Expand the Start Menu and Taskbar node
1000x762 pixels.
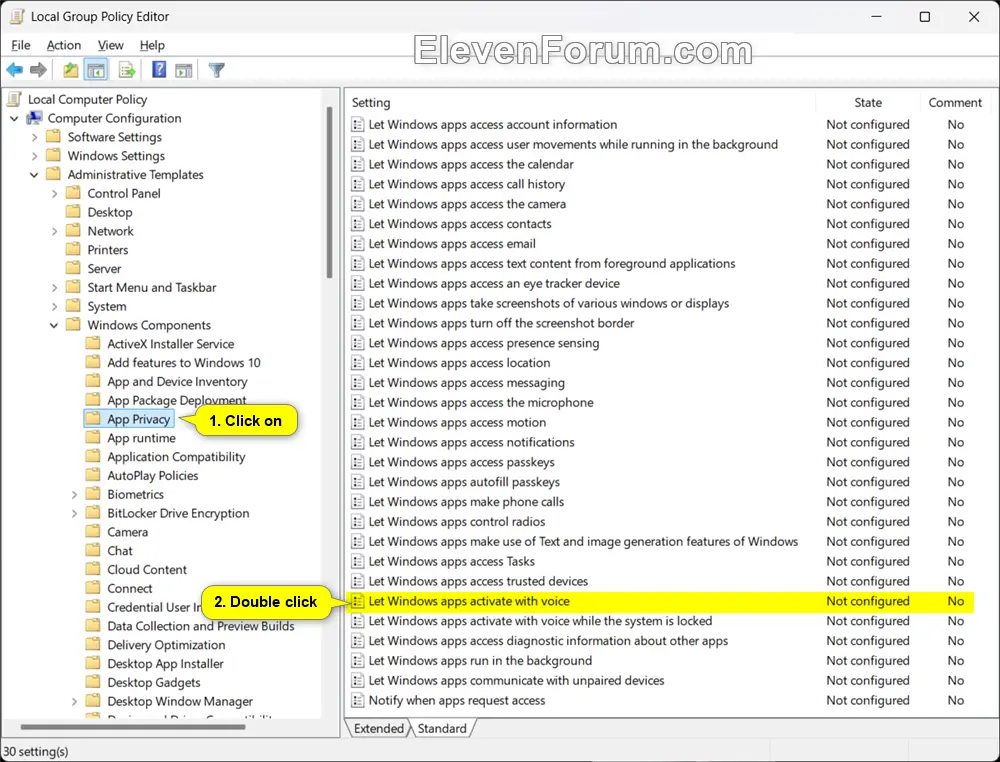[x=54, y=288]
